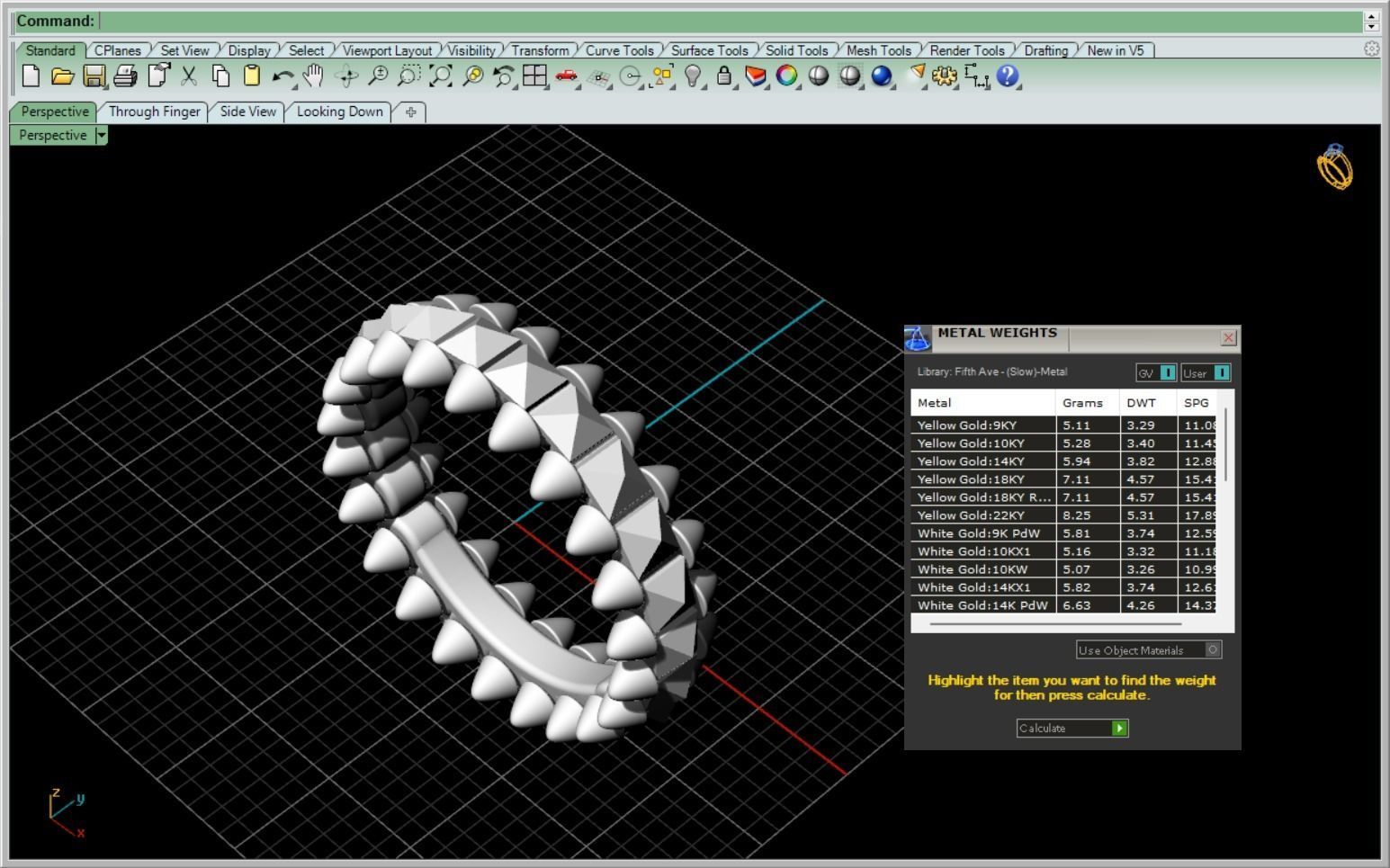Open Help with the question mark icon
The width and height of the screenshot is (1390, 868).
[1008, 76]
